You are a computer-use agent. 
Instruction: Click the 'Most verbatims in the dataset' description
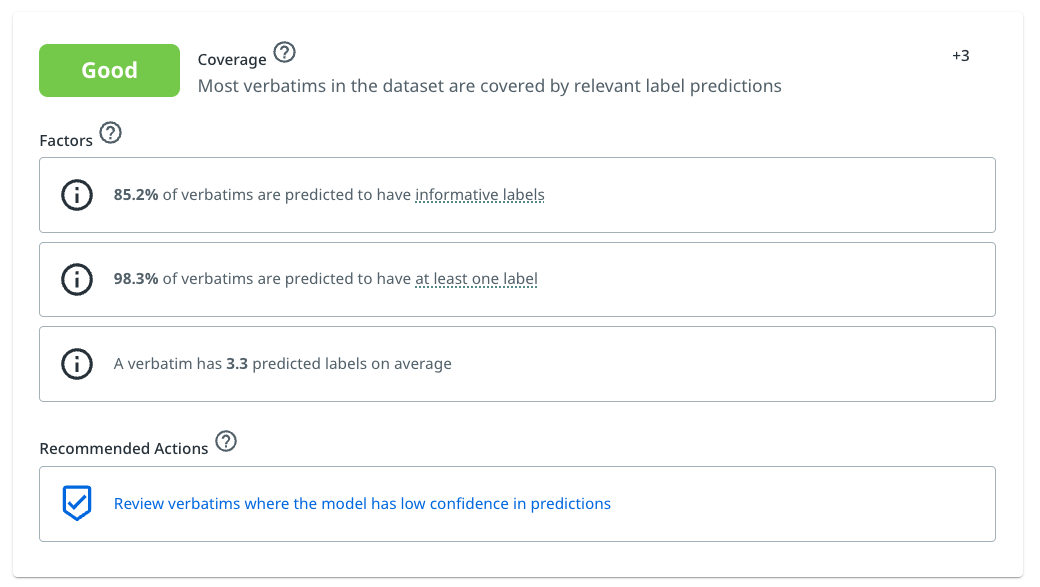click(x=489, y=86)
